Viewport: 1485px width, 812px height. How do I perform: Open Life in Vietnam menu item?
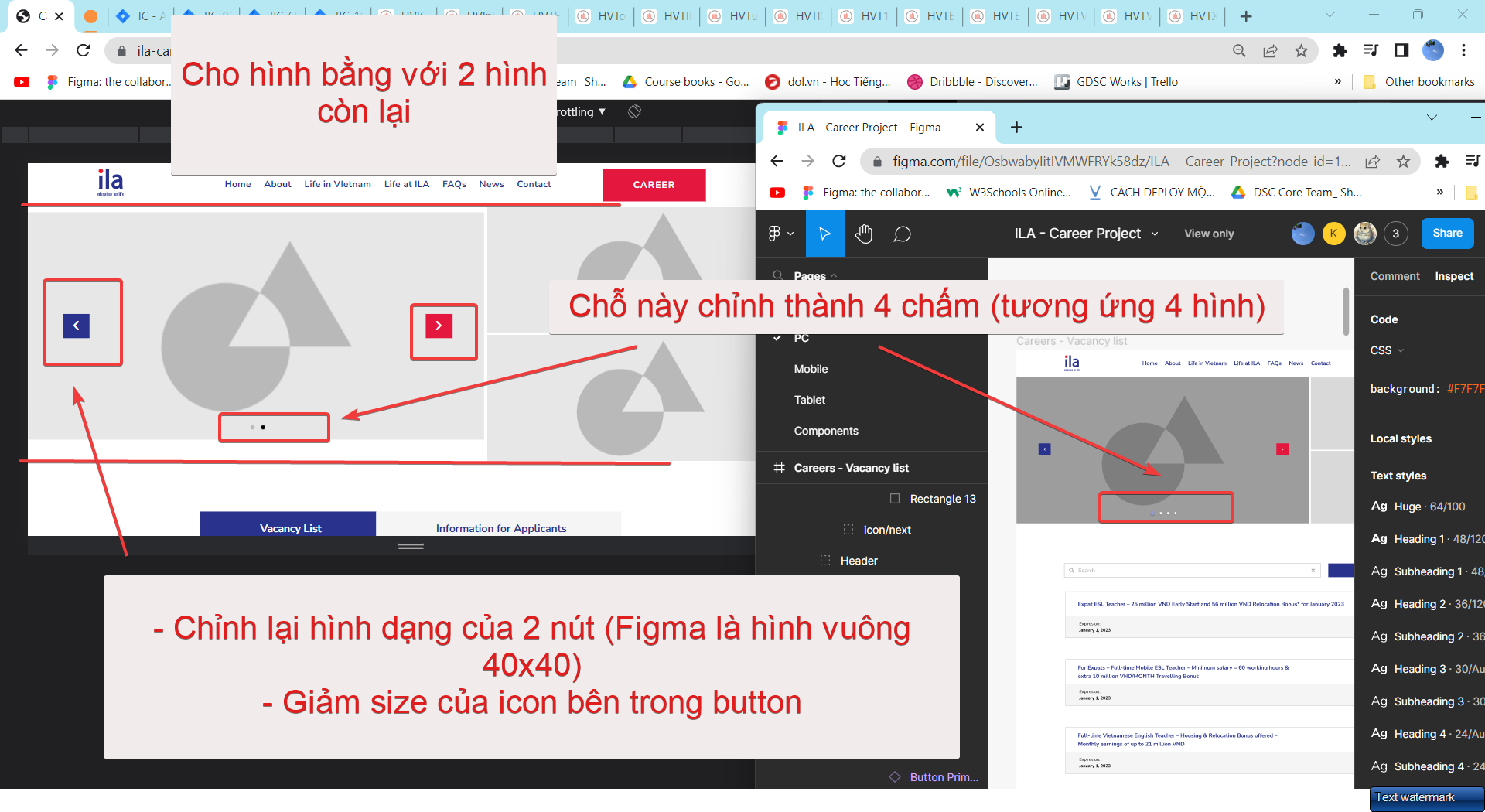click(x=337, y=184)
